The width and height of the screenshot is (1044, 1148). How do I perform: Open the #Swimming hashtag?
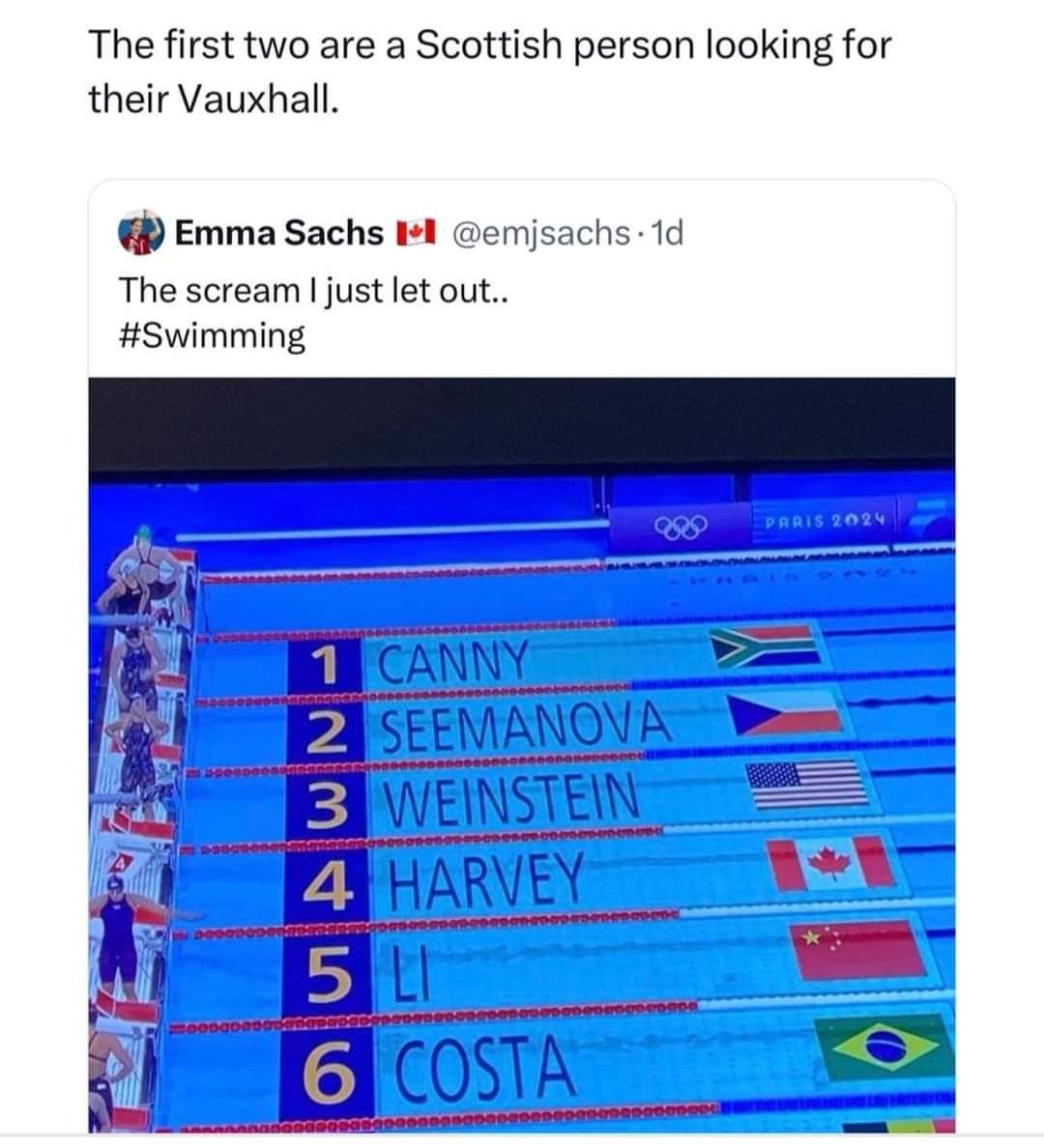[x=212, y=336]
